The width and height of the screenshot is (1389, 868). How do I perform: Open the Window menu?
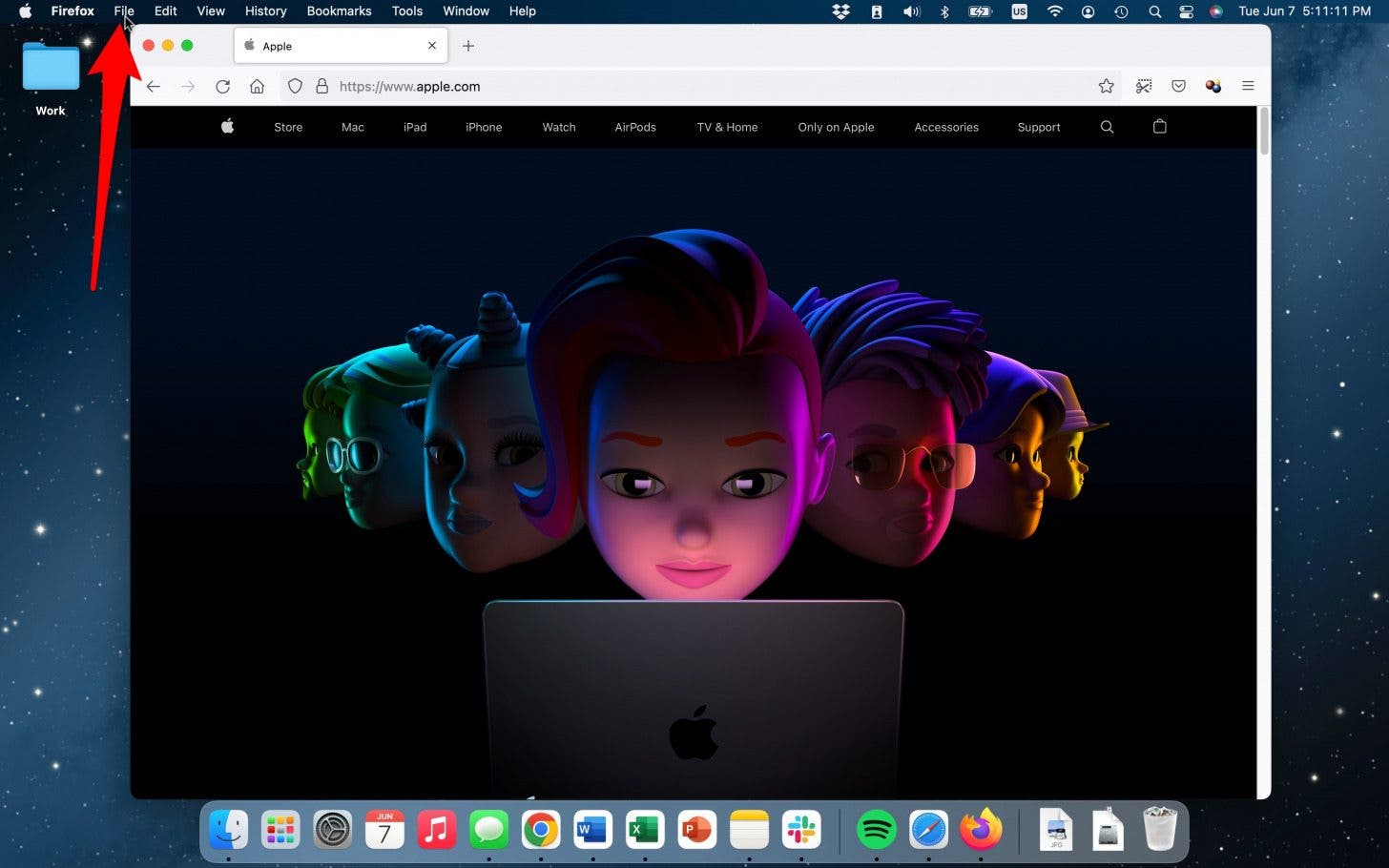tap(466, 11)
